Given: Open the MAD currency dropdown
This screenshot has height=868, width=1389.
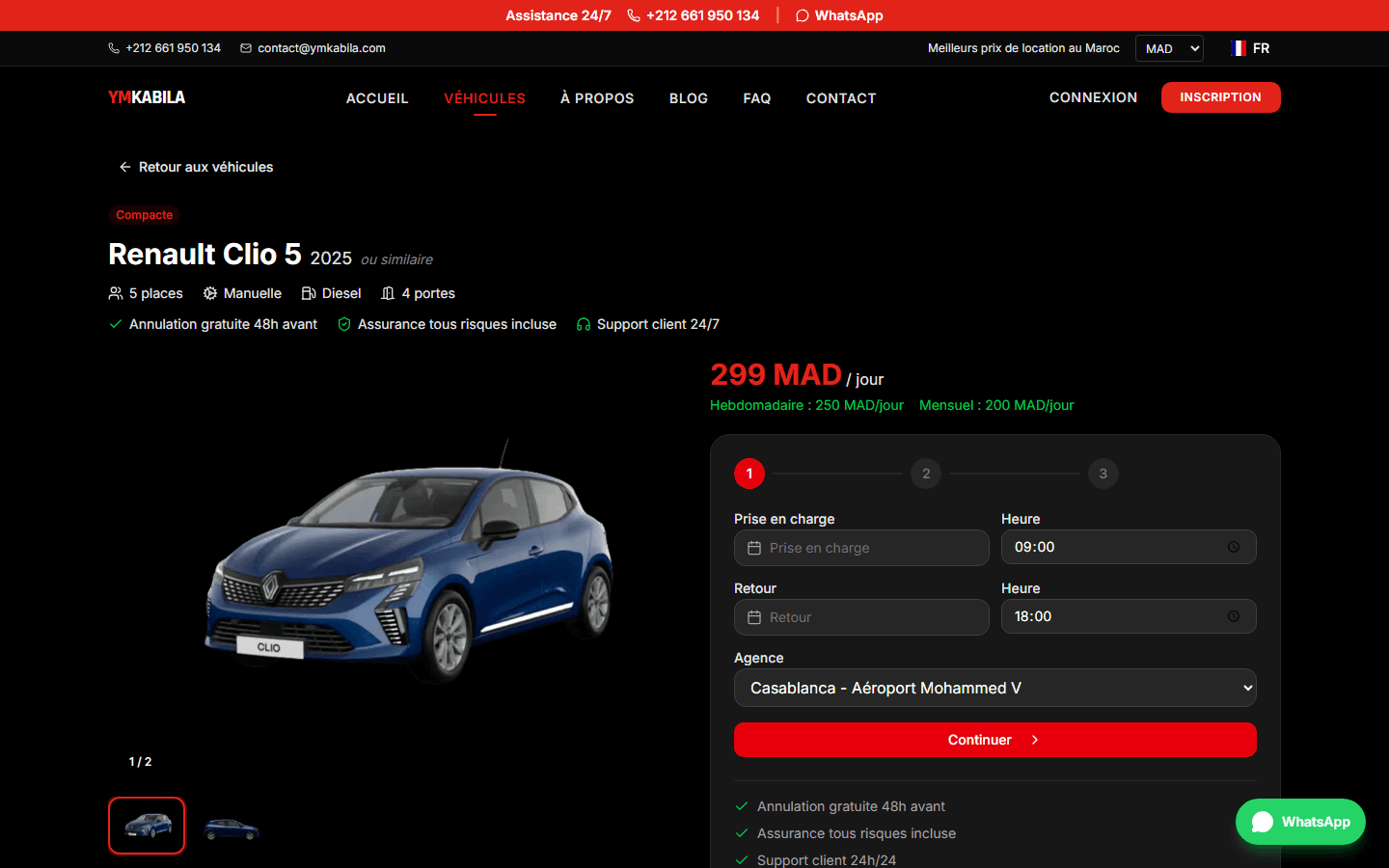Looking at the screenshot, I should pos(1169,48).
